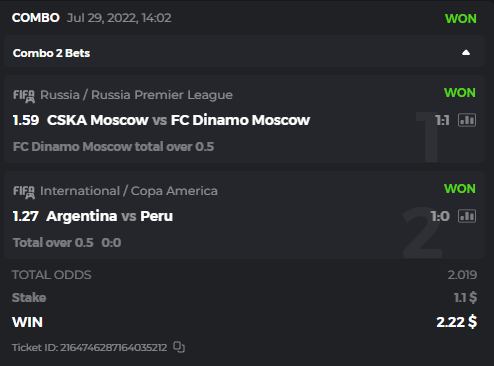Click the 1:1 score of the first bet
494x366 pixels.
[x=442, y=120]
